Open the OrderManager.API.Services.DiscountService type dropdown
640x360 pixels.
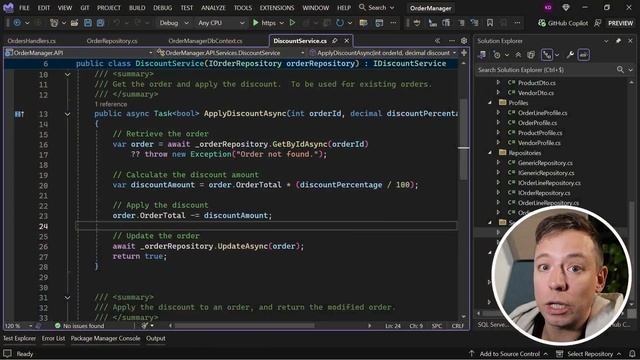click(231, 53)
